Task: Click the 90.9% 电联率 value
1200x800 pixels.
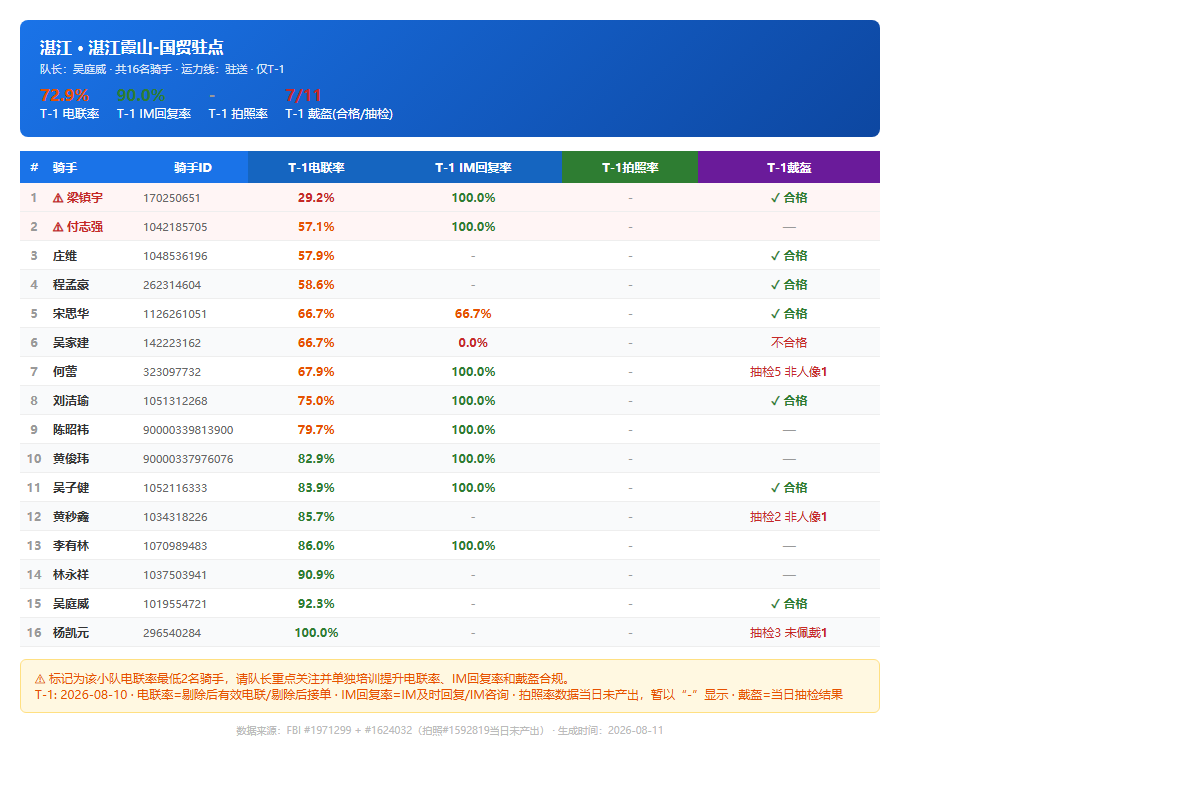Action: coord(316,575)
